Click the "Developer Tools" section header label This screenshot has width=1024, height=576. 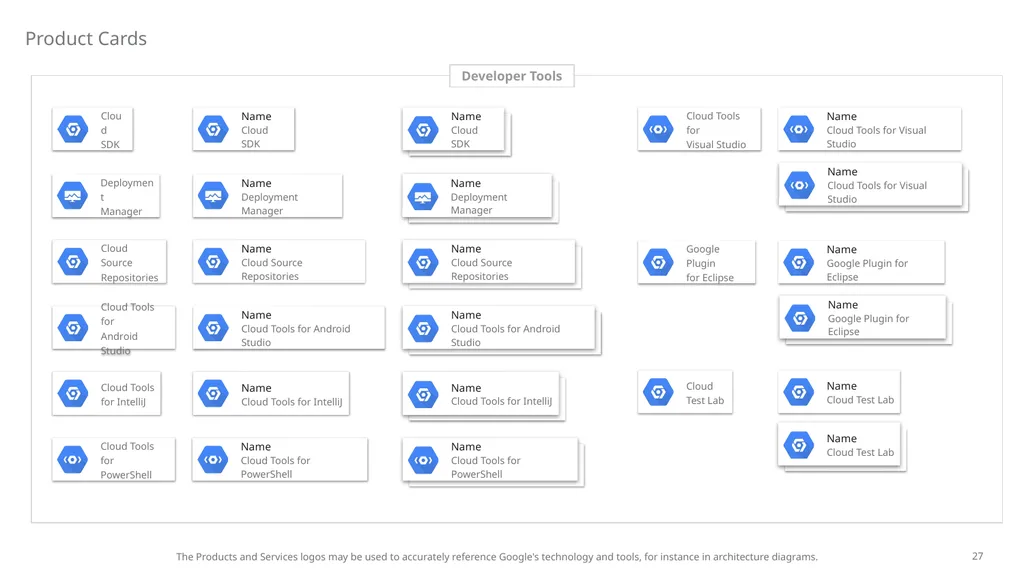point(511,76)
